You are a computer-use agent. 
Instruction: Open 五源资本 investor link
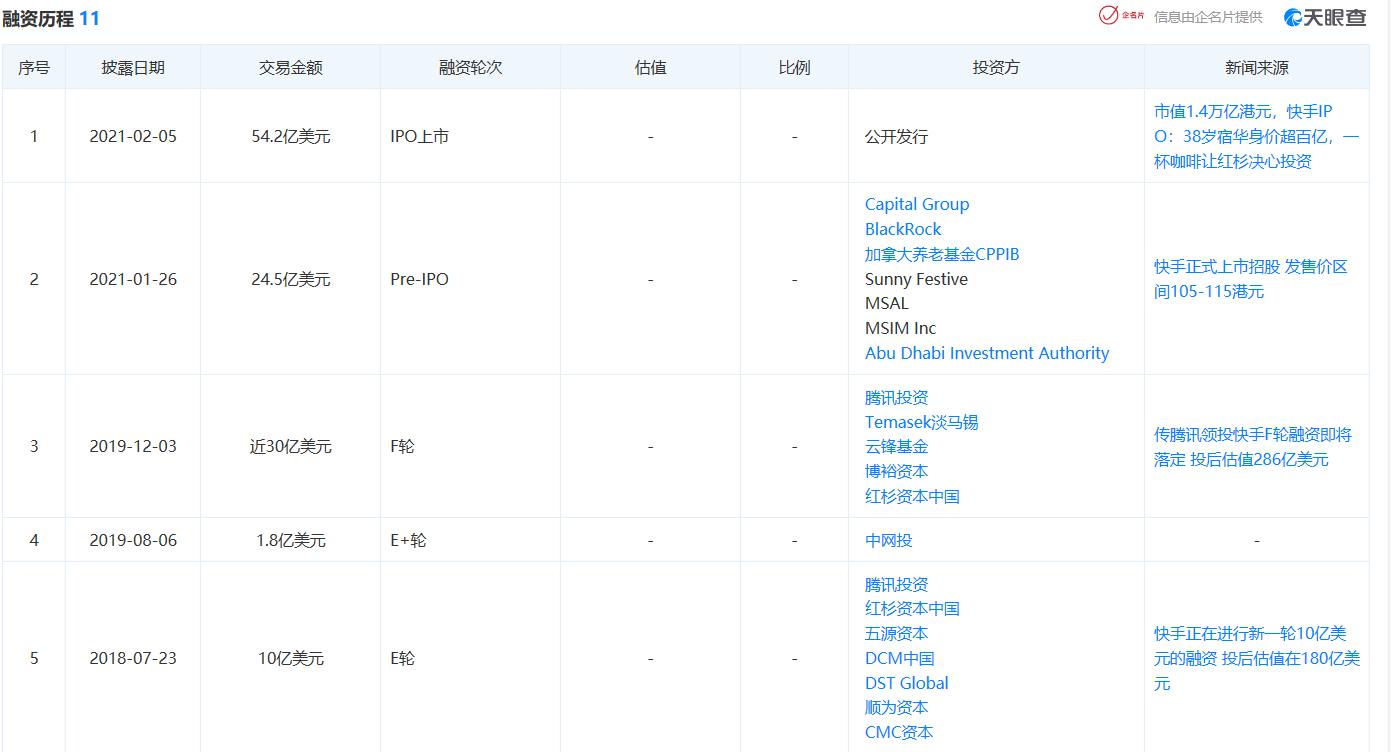pyautogui.click(x=897, y=633)
